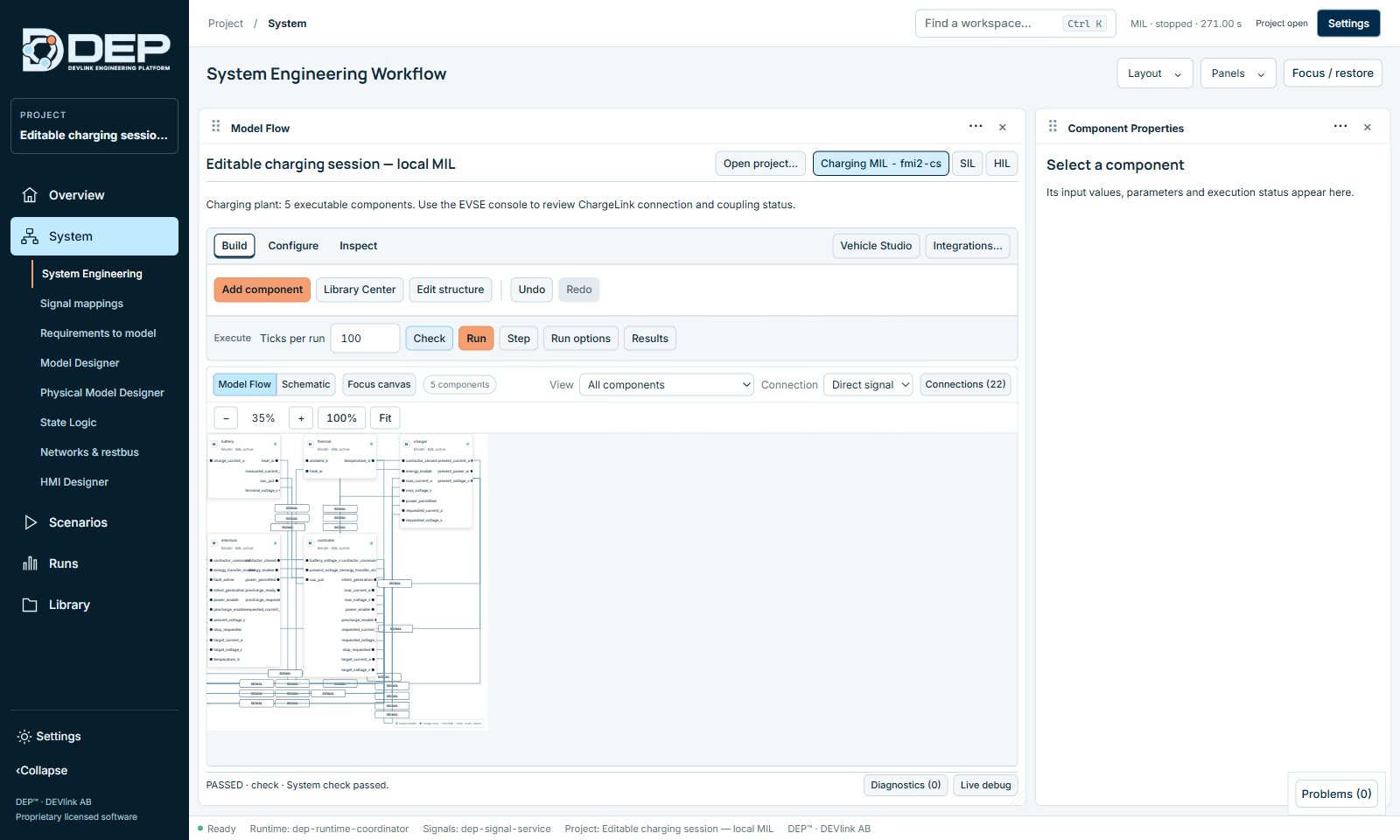Image resolution: width=1400 pixels, height=840 pixels.
Task: Open Integrations... menu
Action: click(x=968, y=246)
